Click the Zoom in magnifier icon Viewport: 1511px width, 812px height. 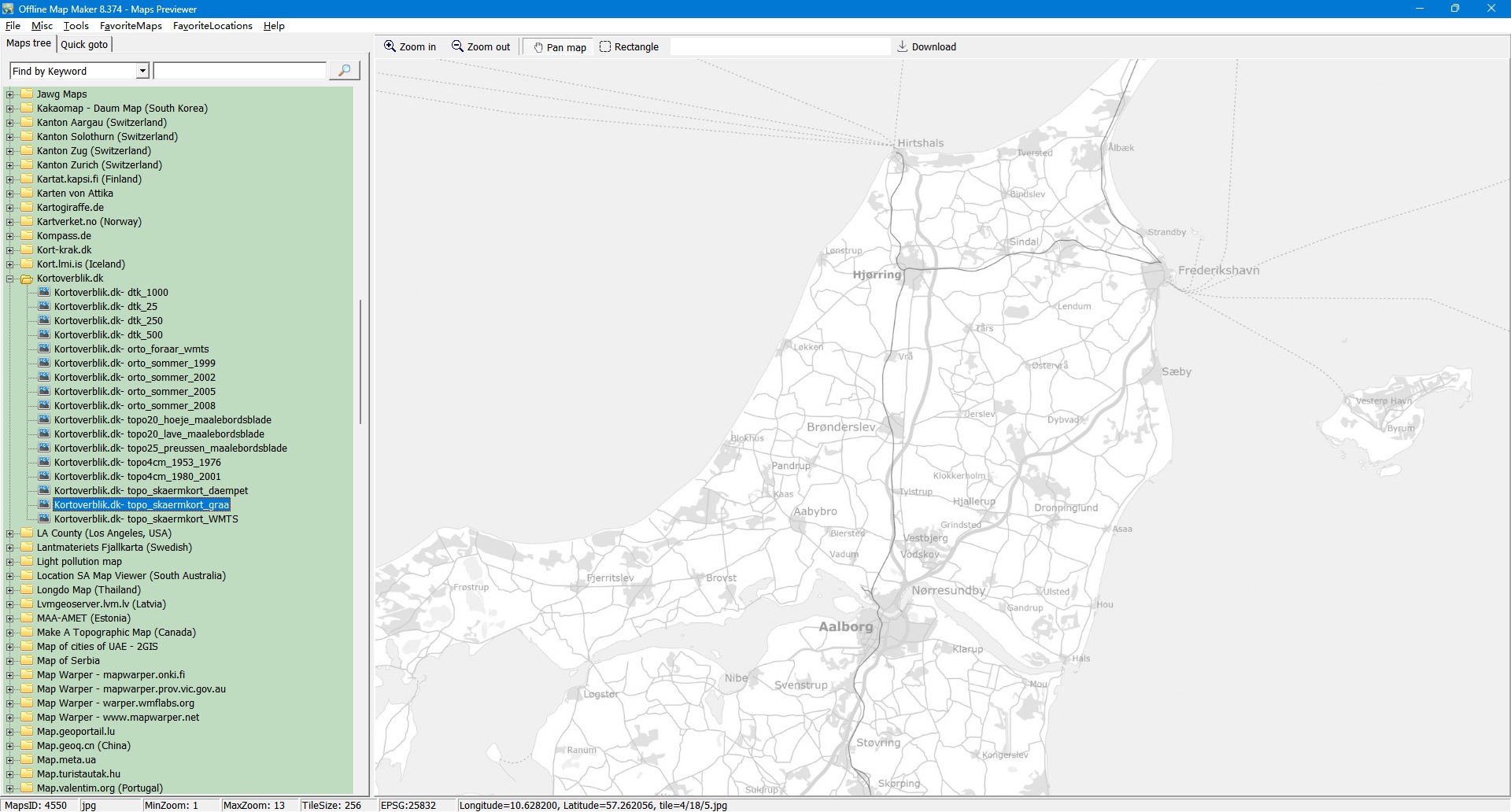point(390,46)
